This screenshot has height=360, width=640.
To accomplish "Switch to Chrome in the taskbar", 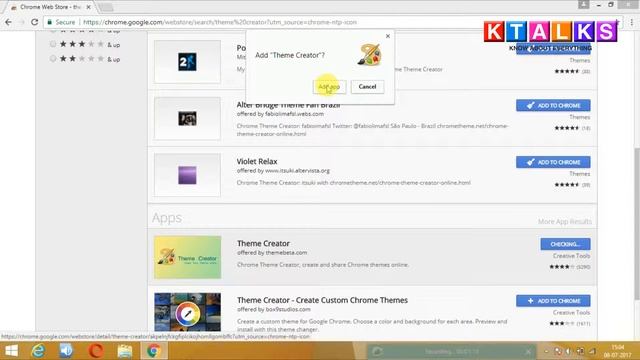I will coord(154,351).
